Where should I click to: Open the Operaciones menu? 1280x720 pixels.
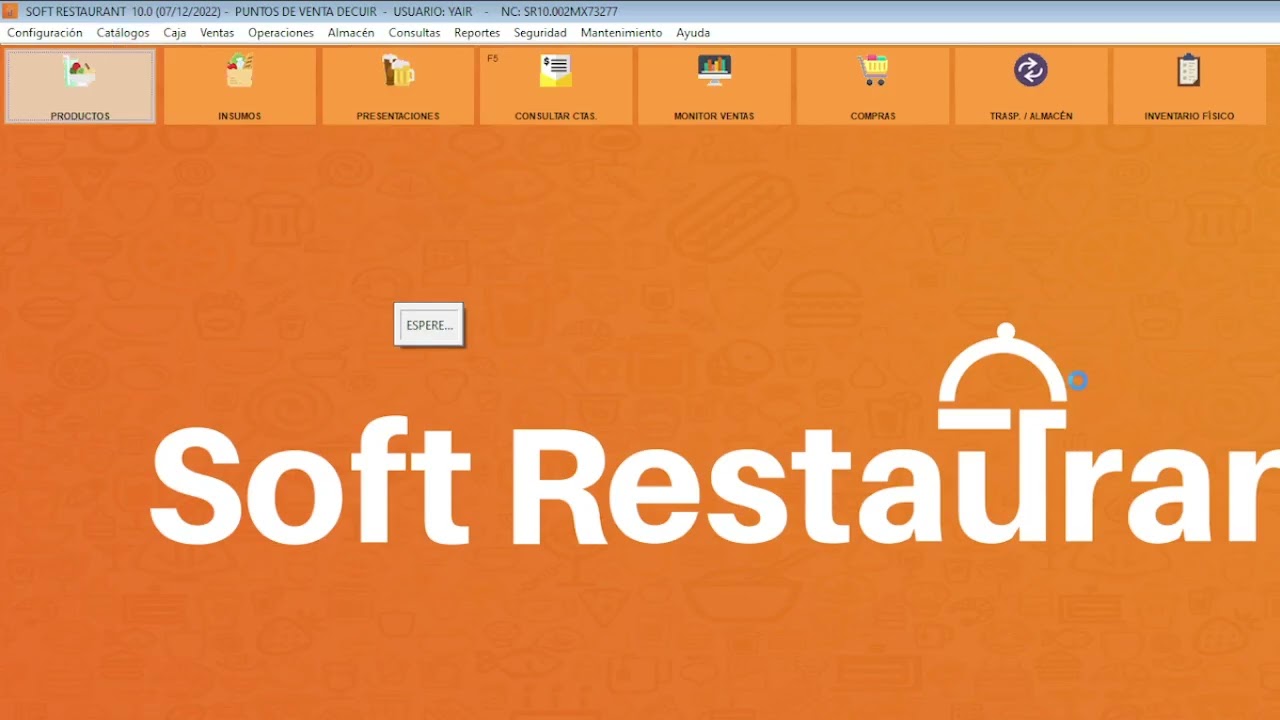tap(281, 33)
